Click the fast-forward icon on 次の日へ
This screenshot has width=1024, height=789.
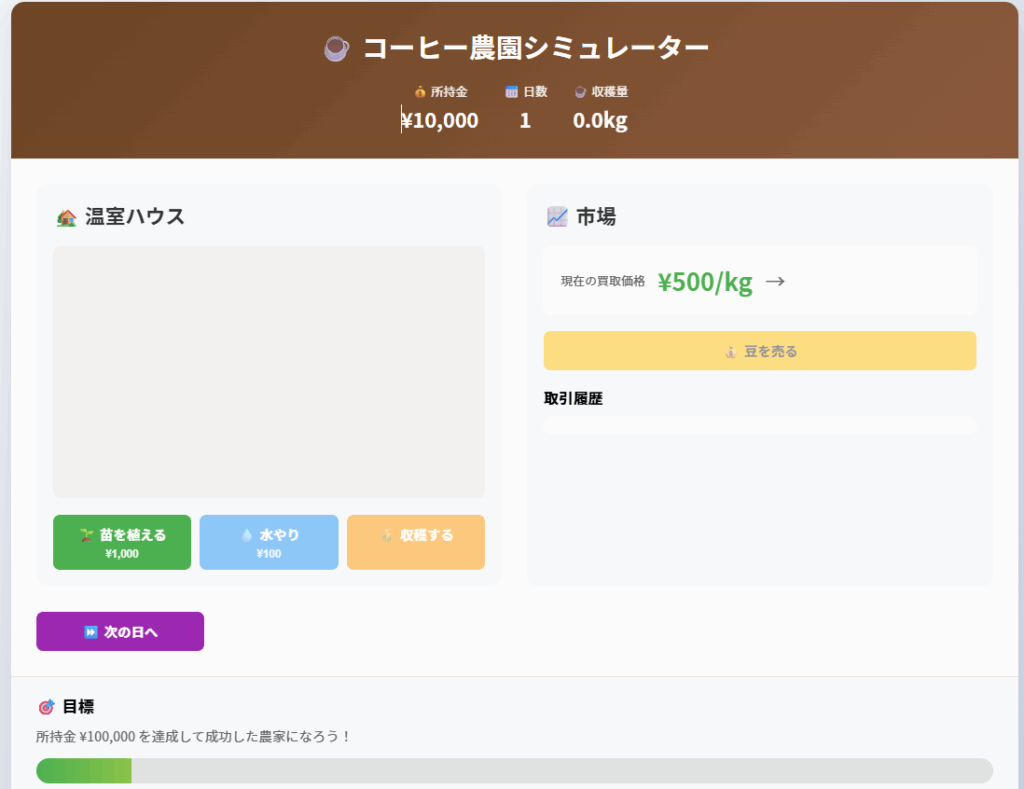(91, 632)
